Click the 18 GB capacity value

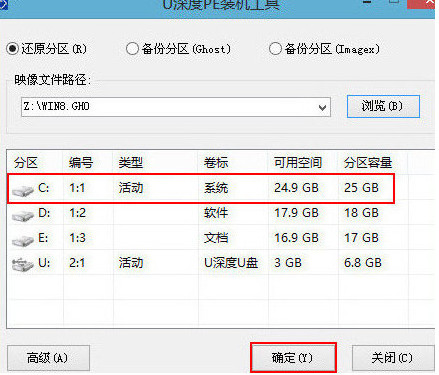pyautogui.click(x=361, y=213)
